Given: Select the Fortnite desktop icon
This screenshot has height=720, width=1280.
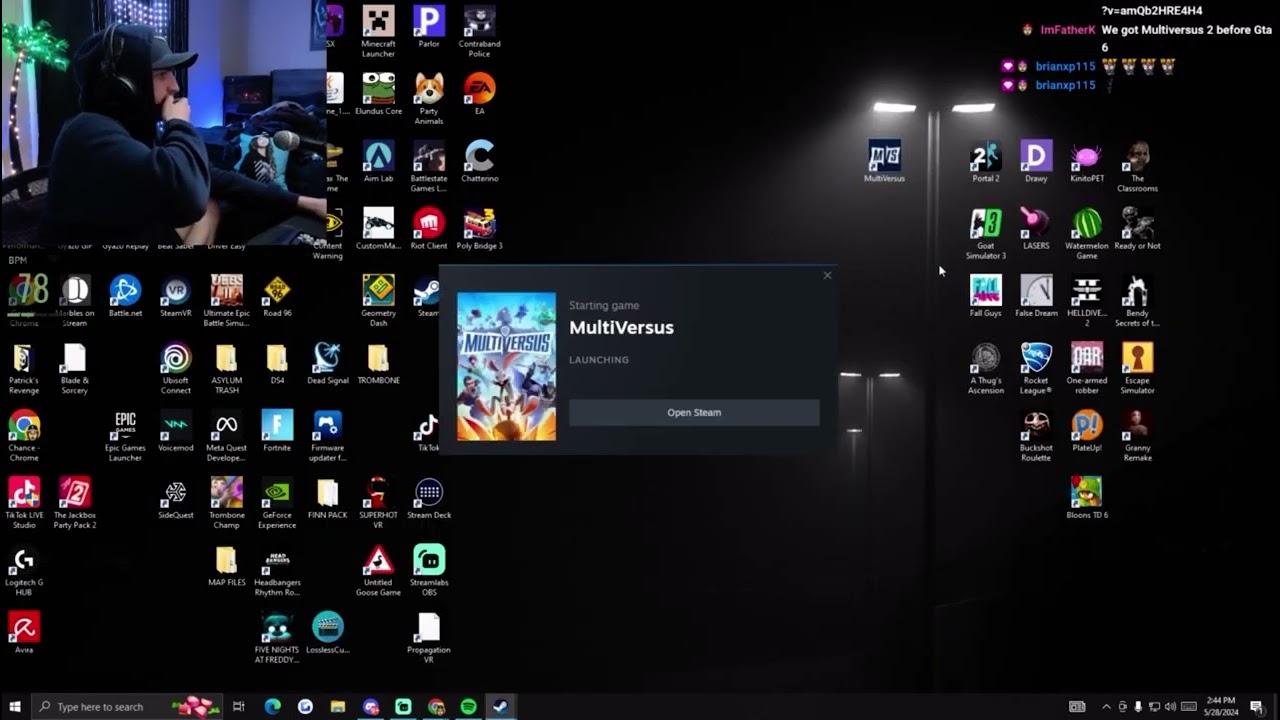Looking at the screenshot, I should (277, 430).
